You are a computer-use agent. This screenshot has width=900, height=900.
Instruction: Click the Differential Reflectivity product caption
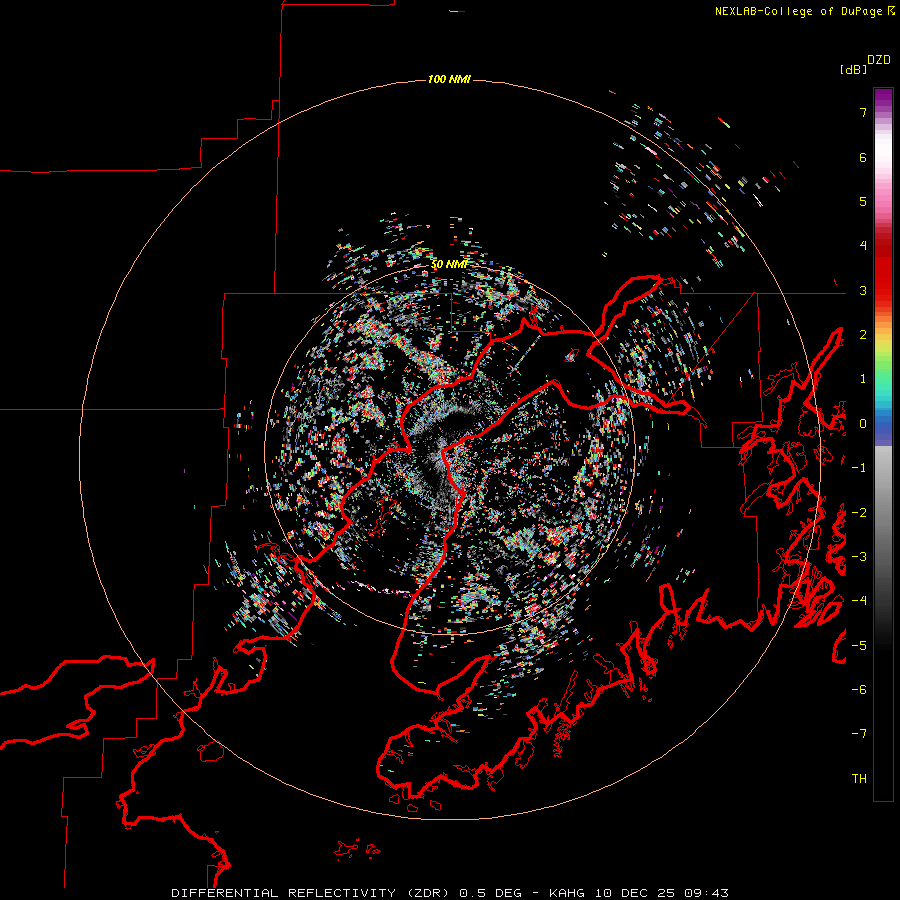pos(449,893)
